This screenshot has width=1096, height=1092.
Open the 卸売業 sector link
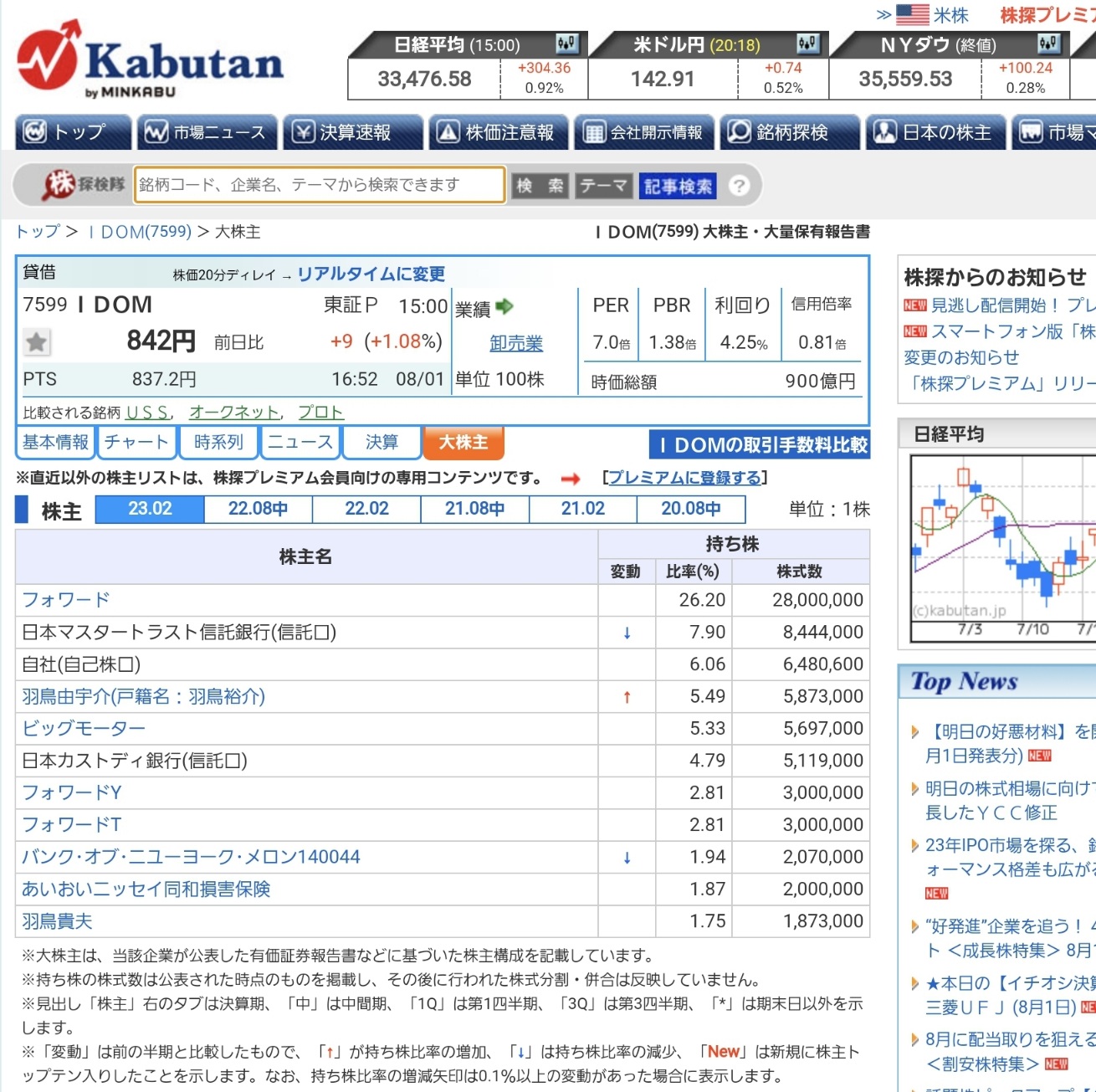click(x=516, y=343)
